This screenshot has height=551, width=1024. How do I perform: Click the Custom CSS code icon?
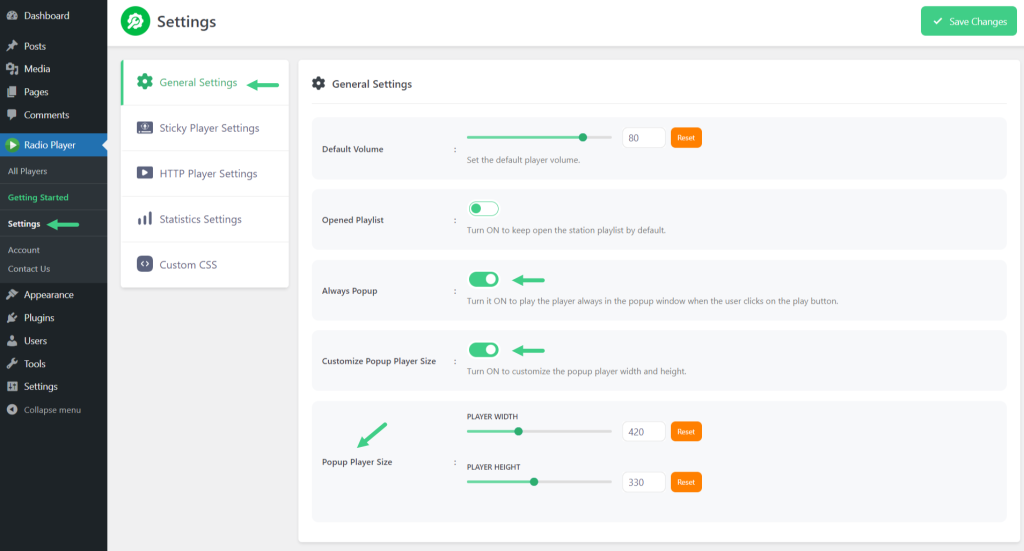(x=144, y=264)
